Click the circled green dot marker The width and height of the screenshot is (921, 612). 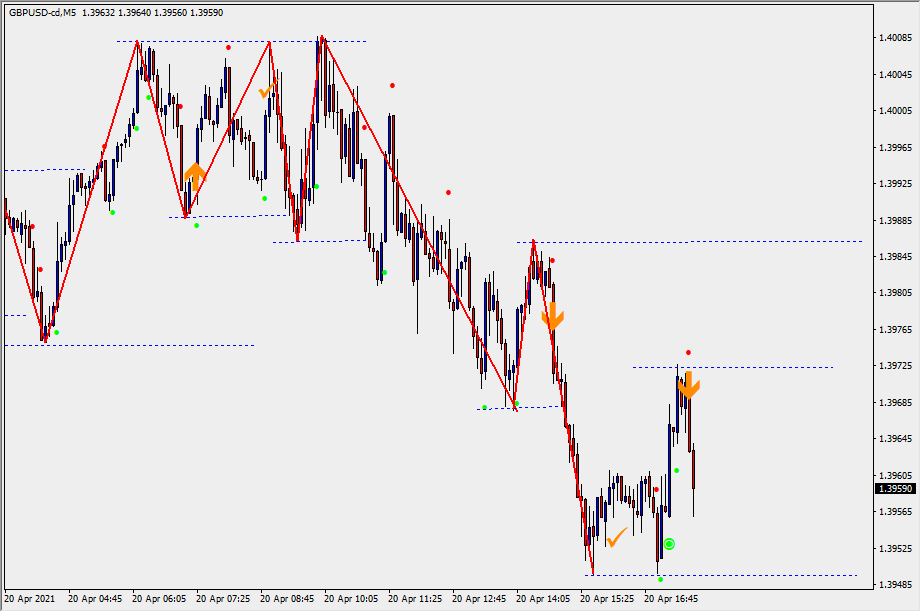click(669, 544)
